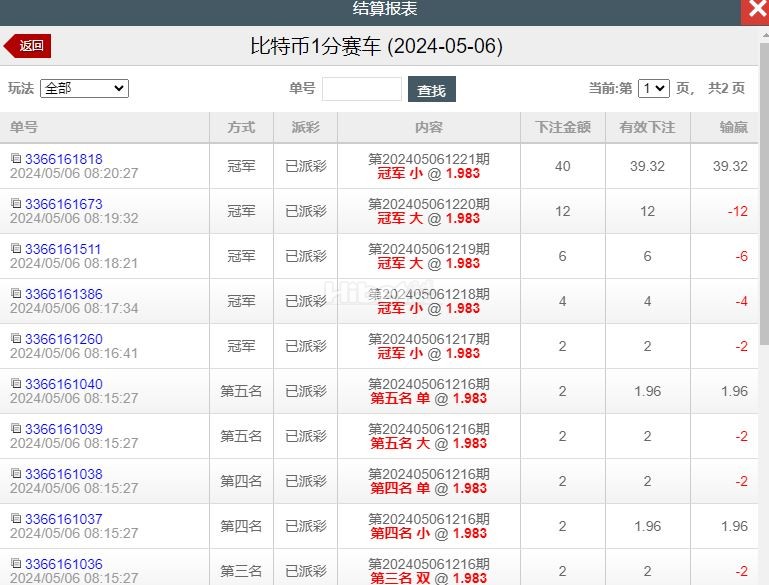
Task: Click the copy icon beside order 3366161511
Action: point(16,248)
